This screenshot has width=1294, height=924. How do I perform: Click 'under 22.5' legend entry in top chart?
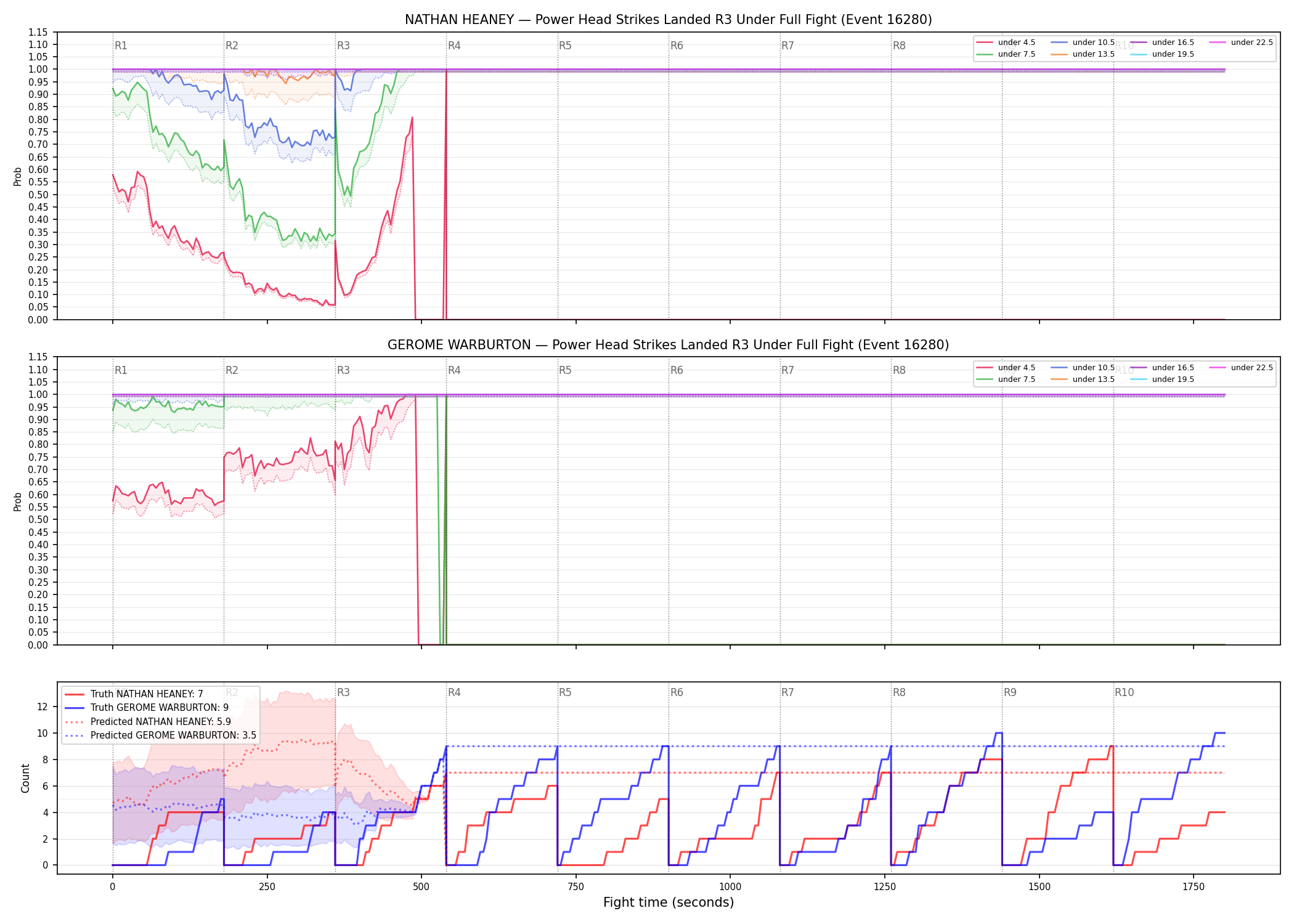1242,43
